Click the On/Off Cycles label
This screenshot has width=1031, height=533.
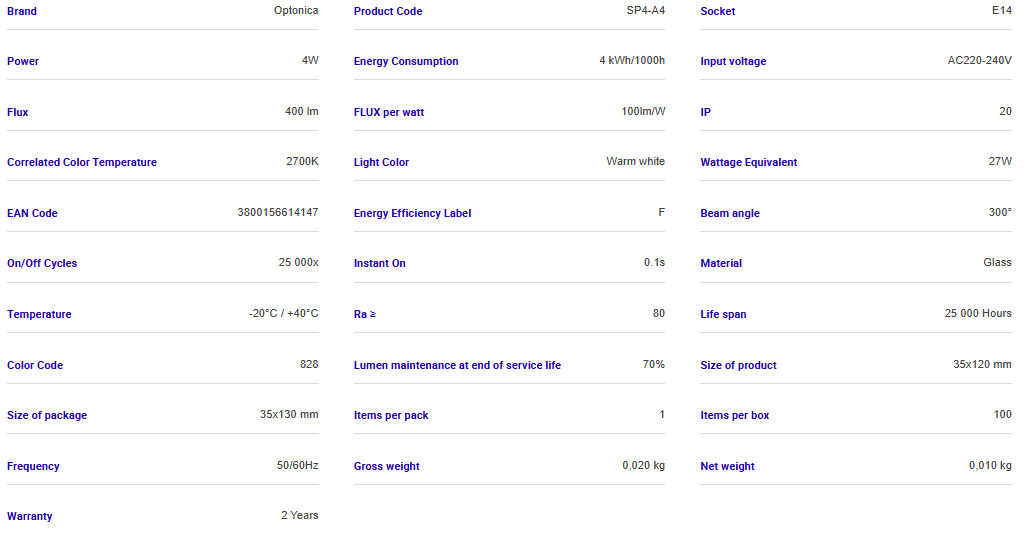(42, 263)
